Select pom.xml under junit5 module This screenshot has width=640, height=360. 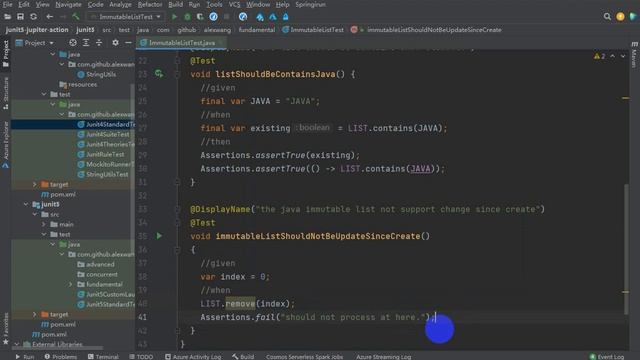coord(58,324)
